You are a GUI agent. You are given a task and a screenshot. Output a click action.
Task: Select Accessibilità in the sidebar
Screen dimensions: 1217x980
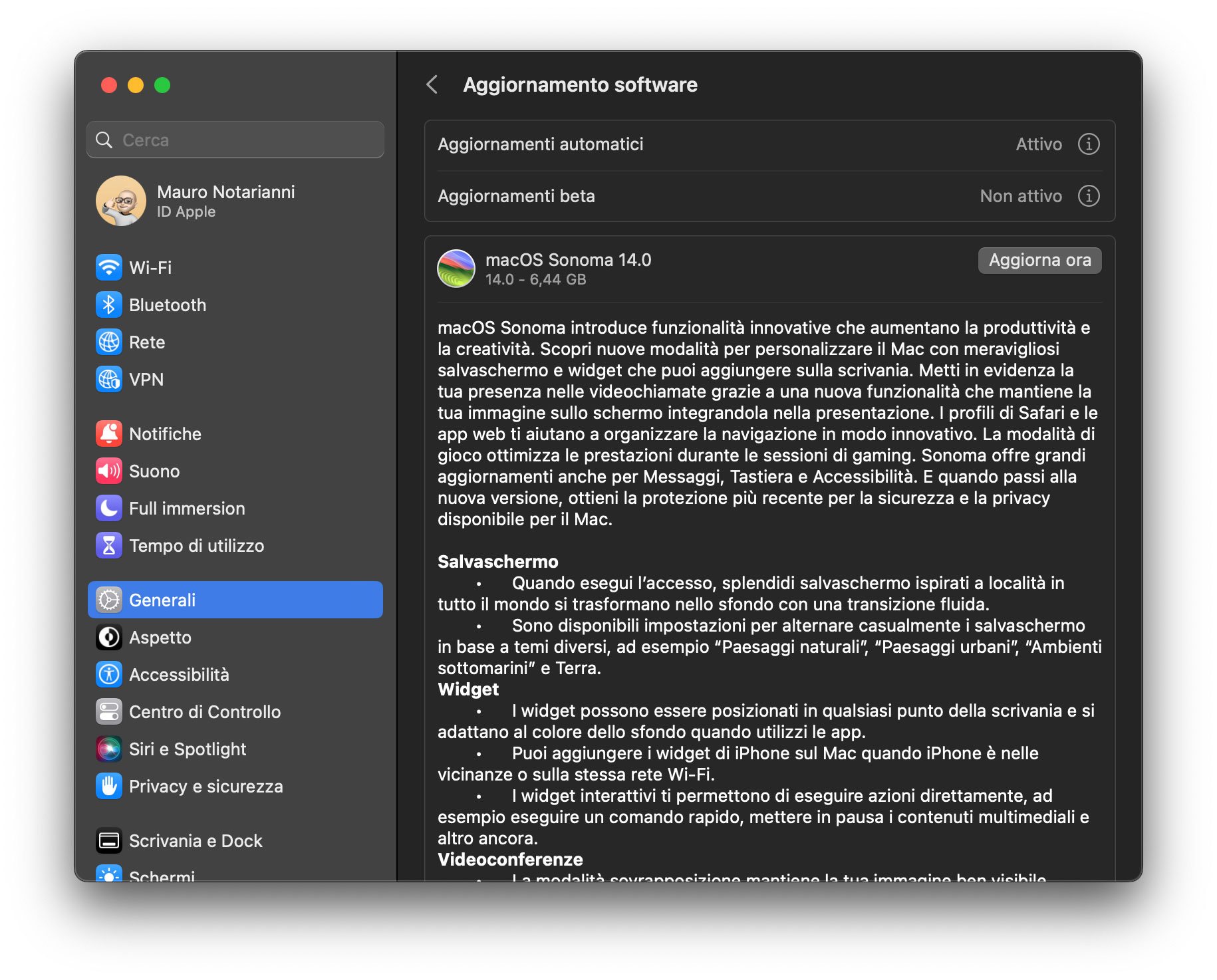[235, 675]
